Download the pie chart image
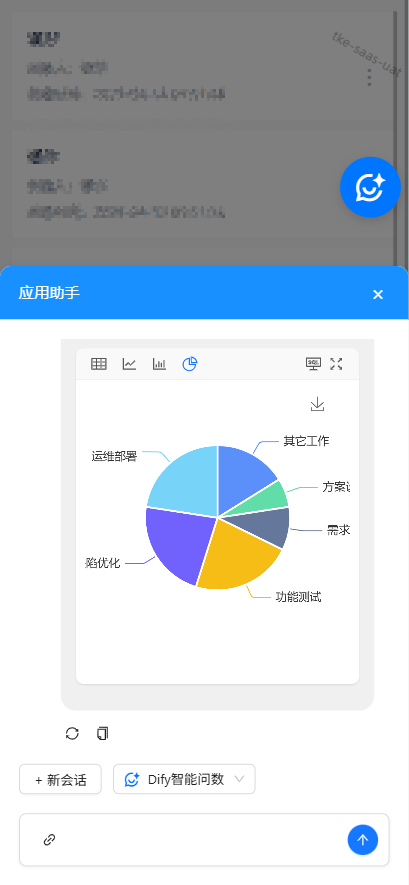The image size is (409, 885). [x=318, y=404]
